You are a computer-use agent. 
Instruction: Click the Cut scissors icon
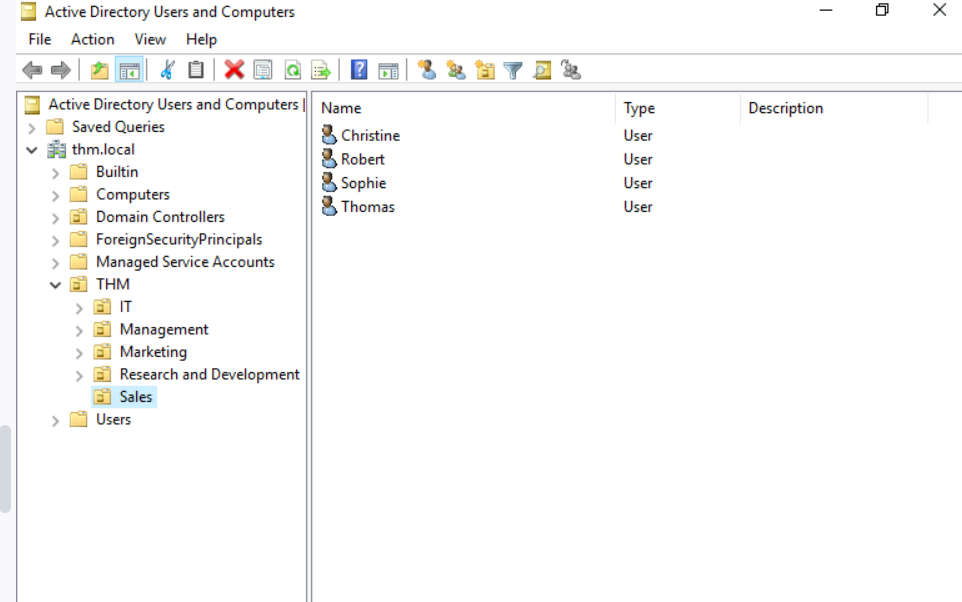coord(167,70)
